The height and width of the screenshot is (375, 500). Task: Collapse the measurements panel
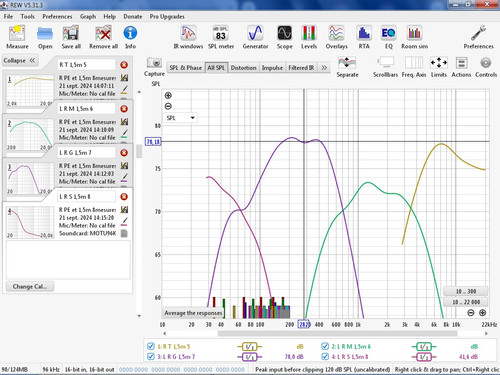coord(19,60)
